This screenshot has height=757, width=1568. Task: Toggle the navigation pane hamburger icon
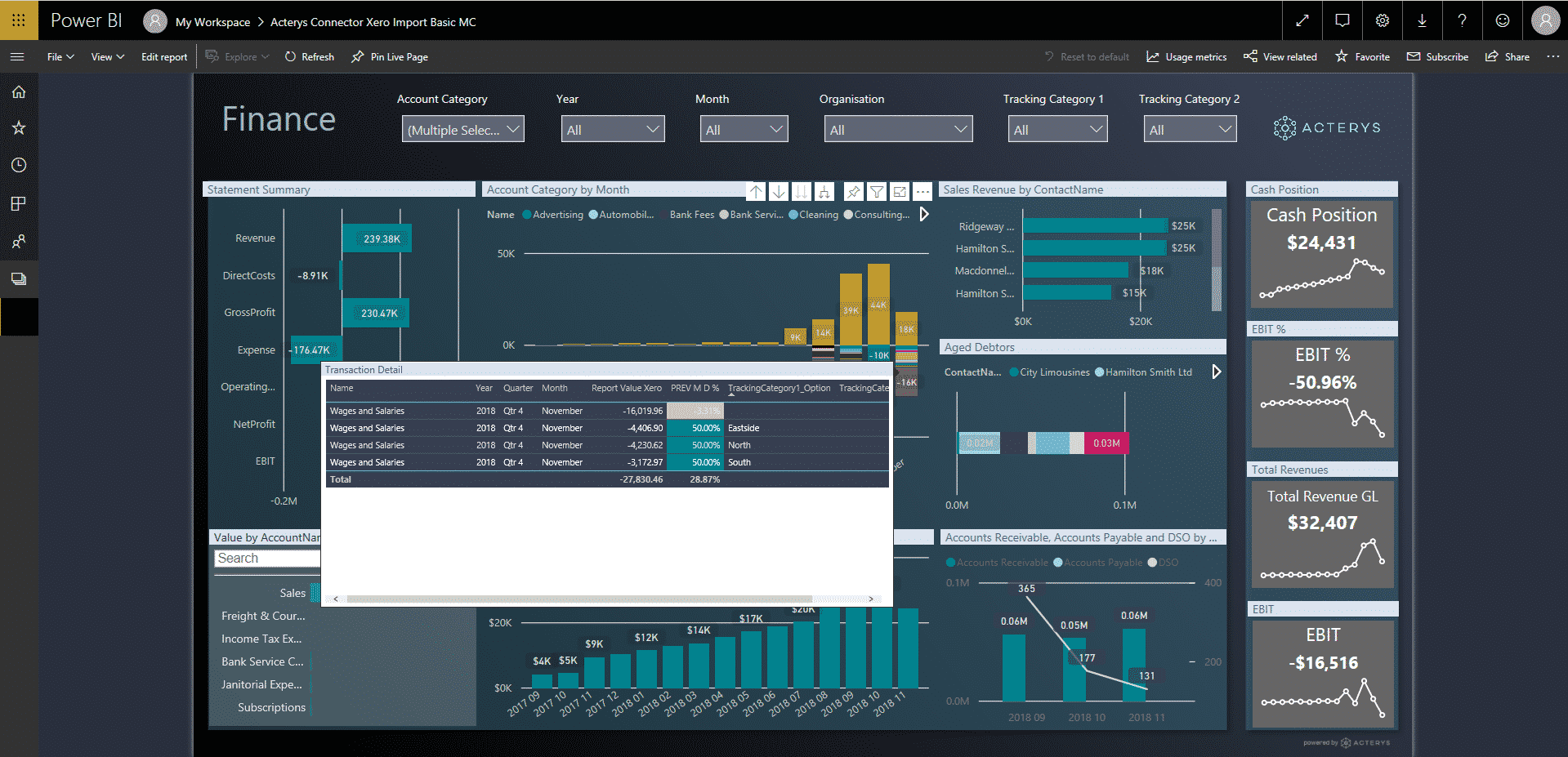(17, 57)
